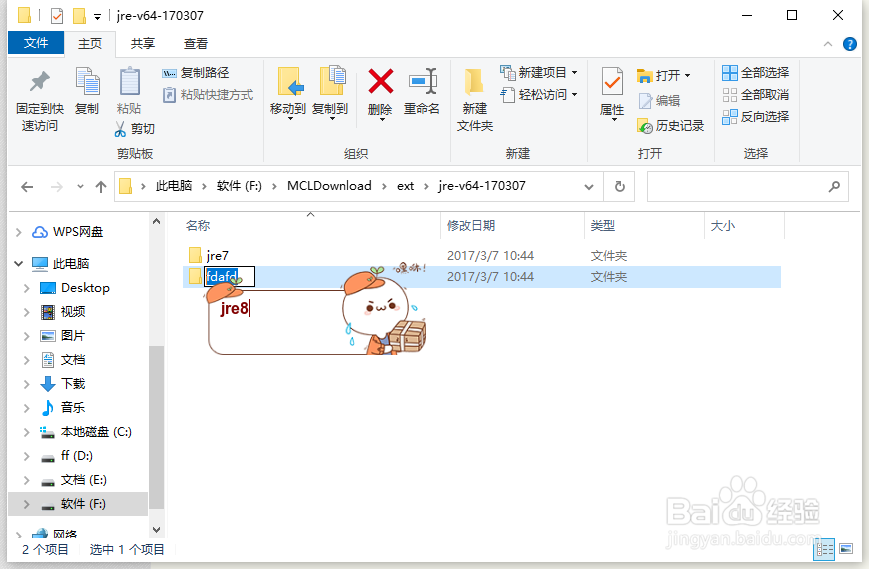Open recent locations dropdown arrow
869x569 pixels.
click(80, 187)
